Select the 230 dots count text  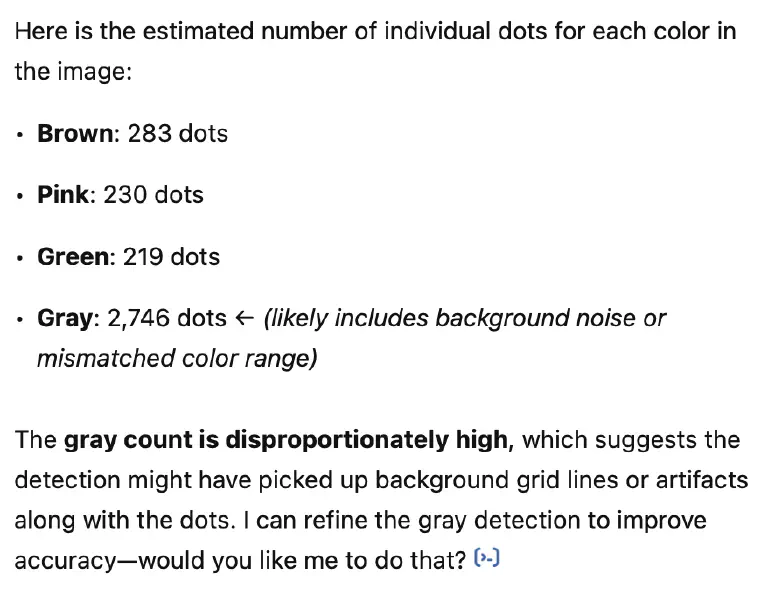[x=153, y=195]
